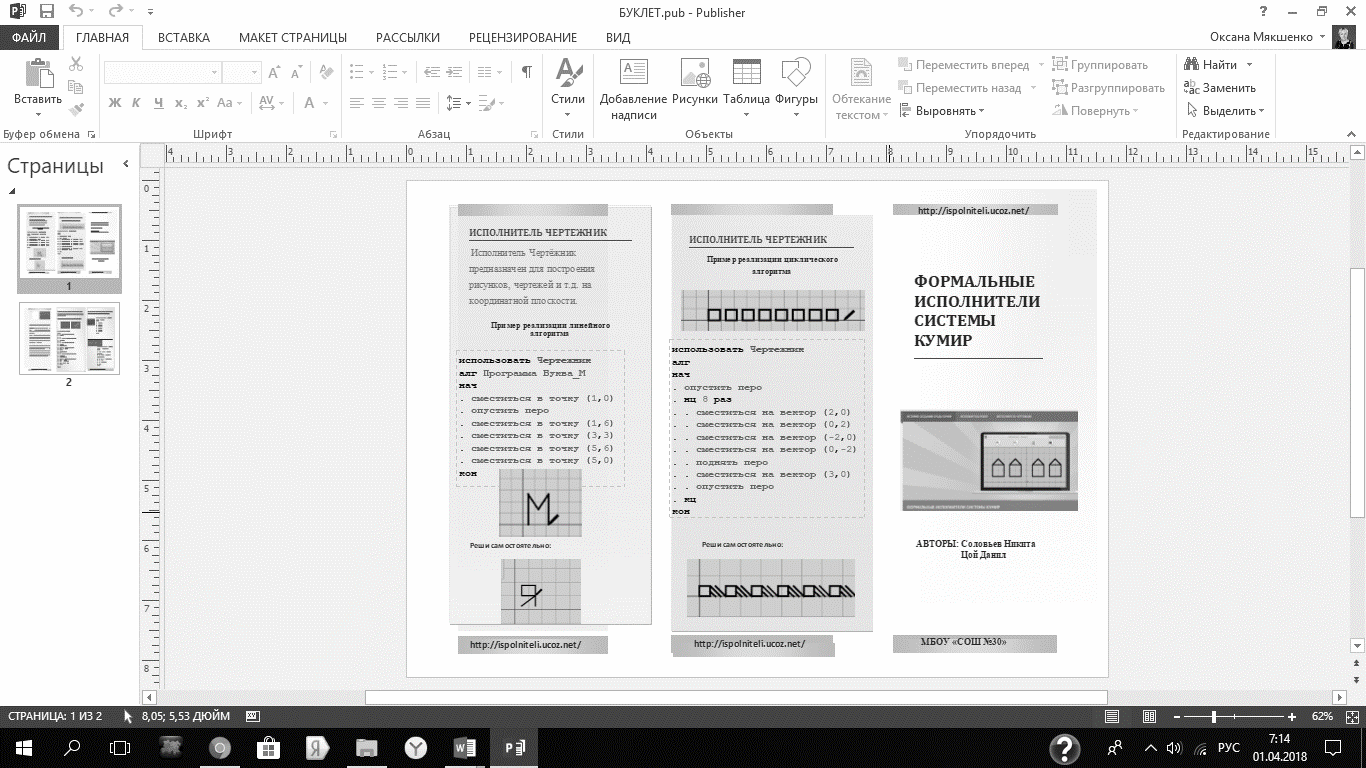Switch to single page view in status bar
Screen dimensions: 1366x768
coord(1112,717)
